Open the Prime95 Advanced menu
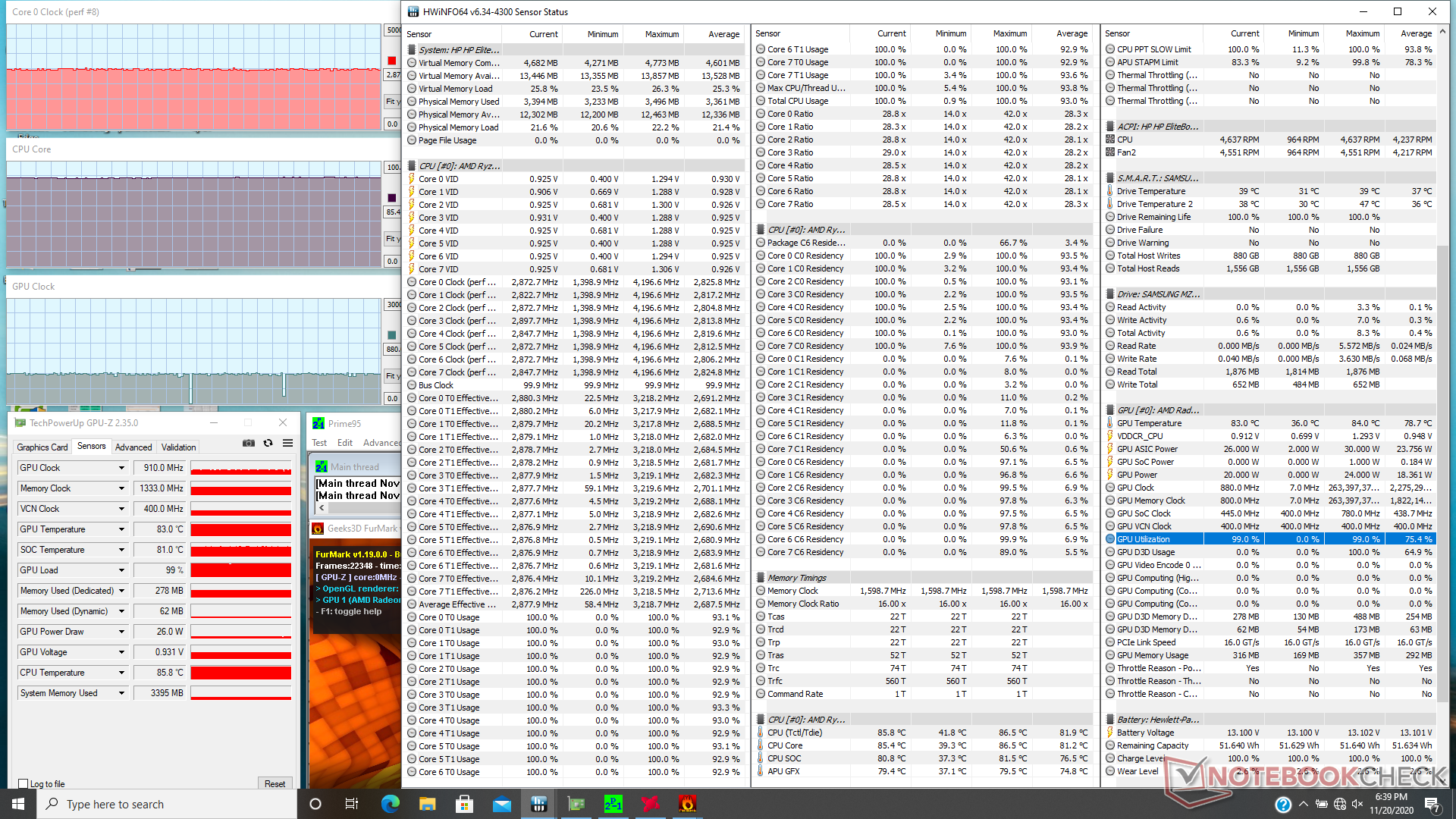 (381, 443)
